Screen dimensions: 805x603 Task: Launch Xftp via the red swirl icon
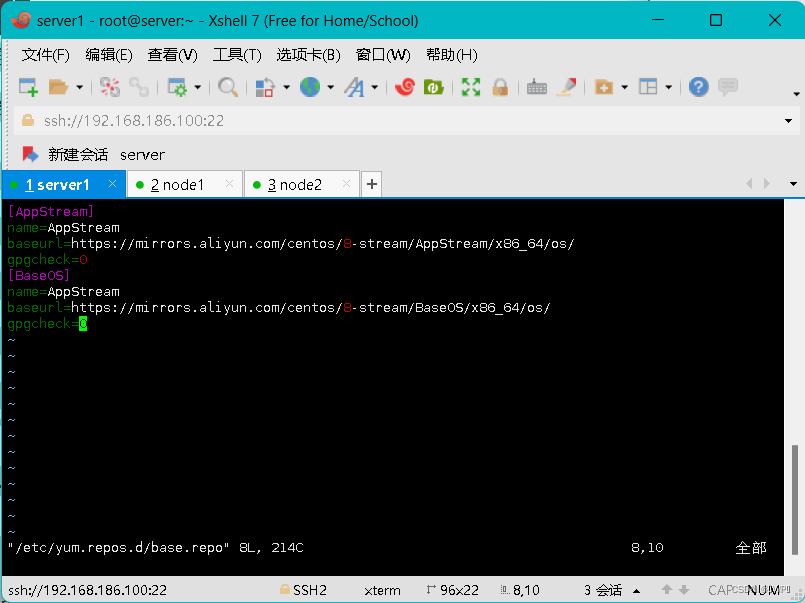tap(405, 87)
